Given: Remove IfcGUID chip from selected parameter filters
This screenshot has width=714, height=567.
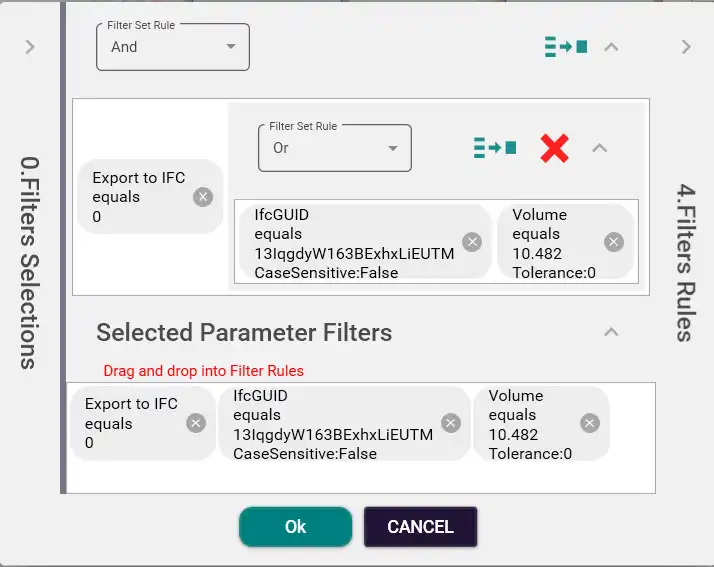Looking at the screenshot, I should tap(451, 423).
